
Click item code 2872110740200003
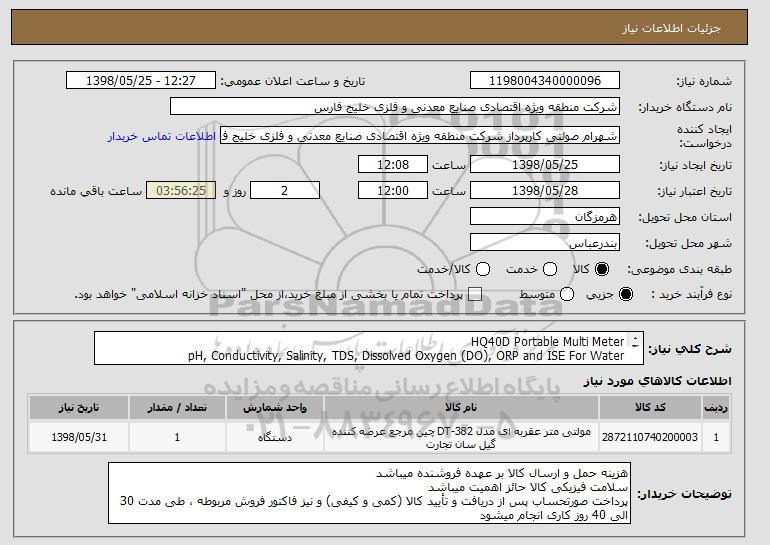coord(650,437)
